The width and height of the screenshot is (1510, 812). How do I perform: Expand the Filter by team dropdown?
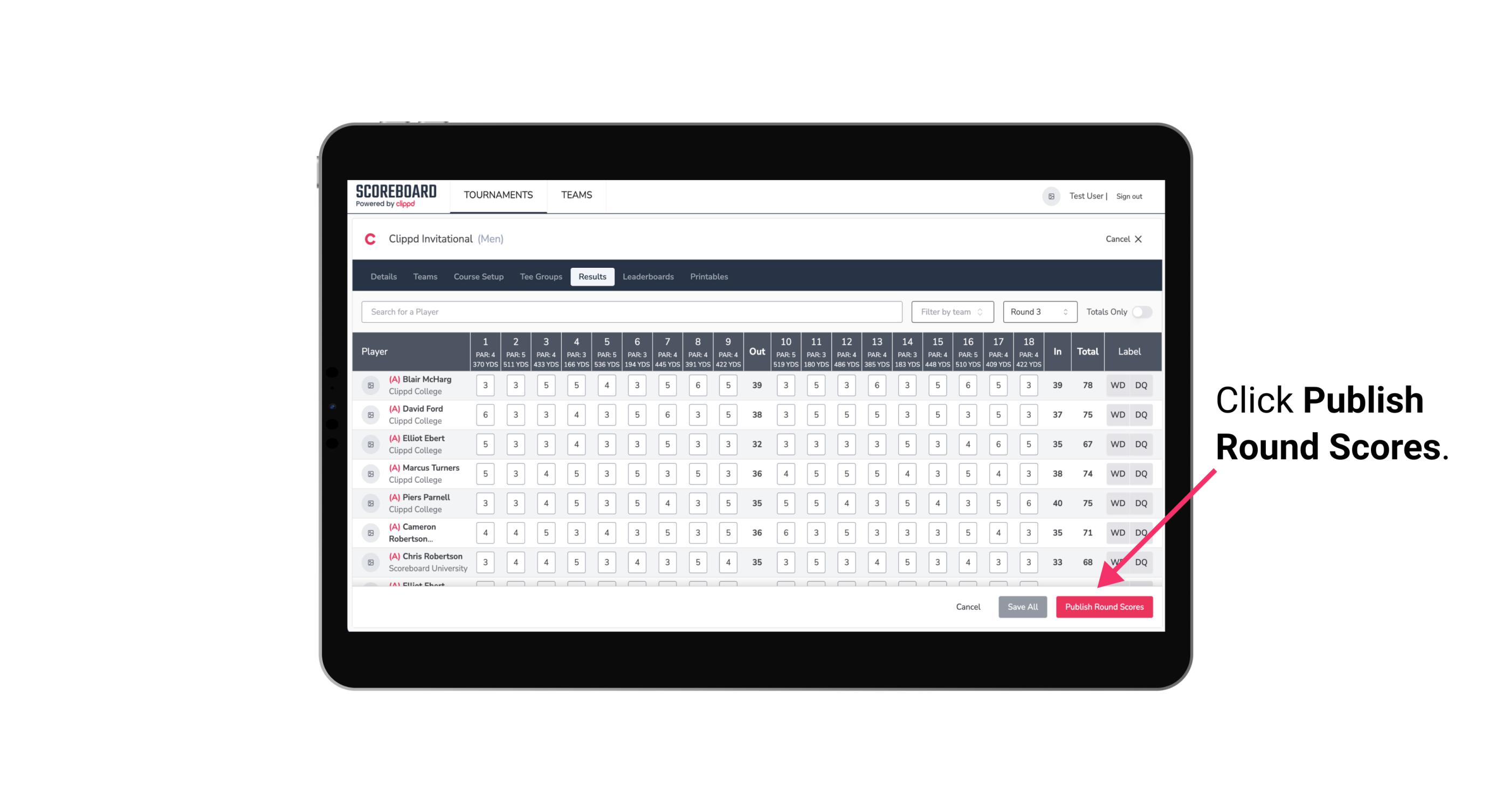952,312
